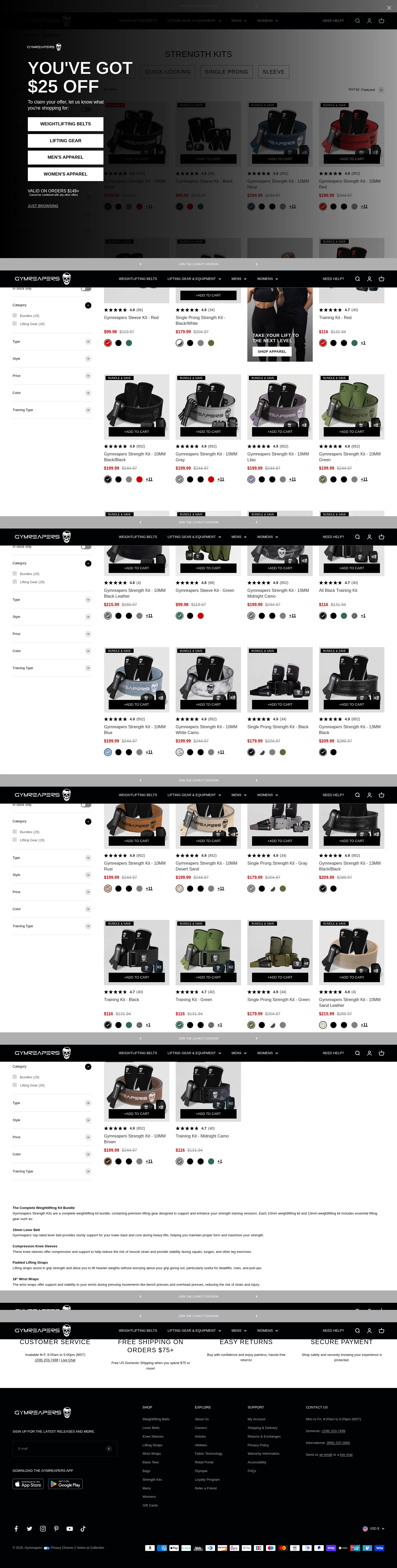Tick Bundles (29) beside Training Kit - Midnight Camo

point(15,1077)
